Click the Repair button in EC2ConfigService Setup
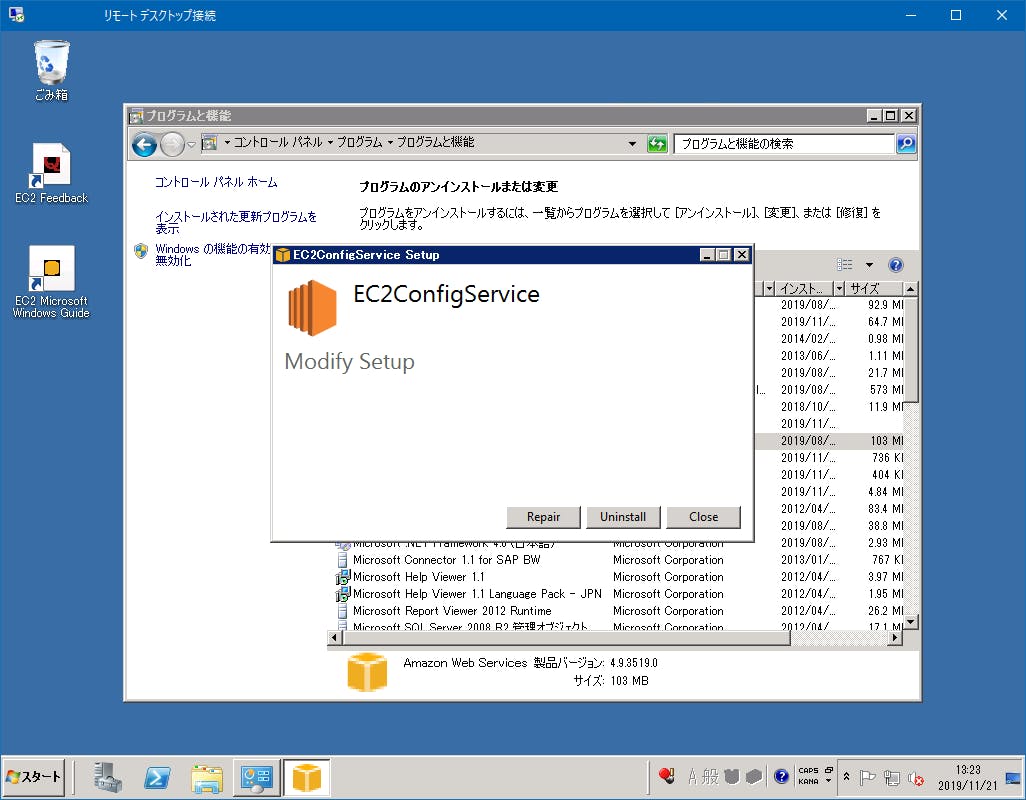This screenshot has height=800, width=1026. [543, 517]
